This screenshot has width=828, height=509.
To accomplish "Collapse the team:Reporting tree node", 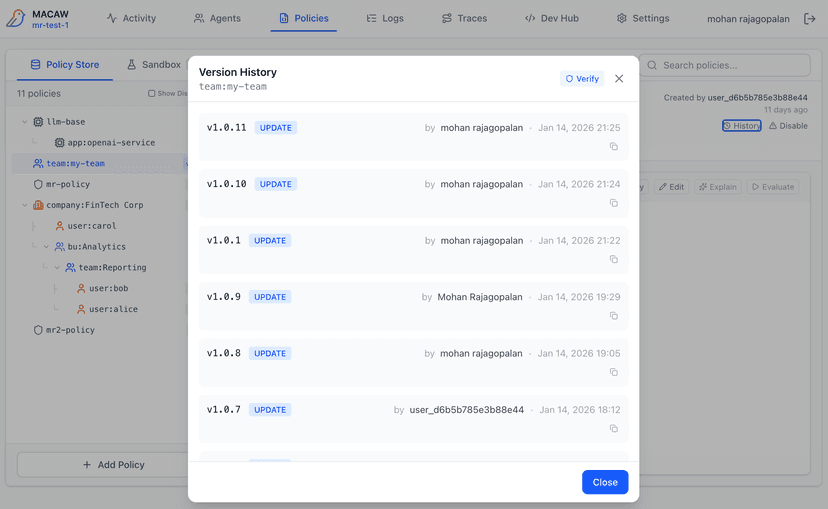I will 57,268.
